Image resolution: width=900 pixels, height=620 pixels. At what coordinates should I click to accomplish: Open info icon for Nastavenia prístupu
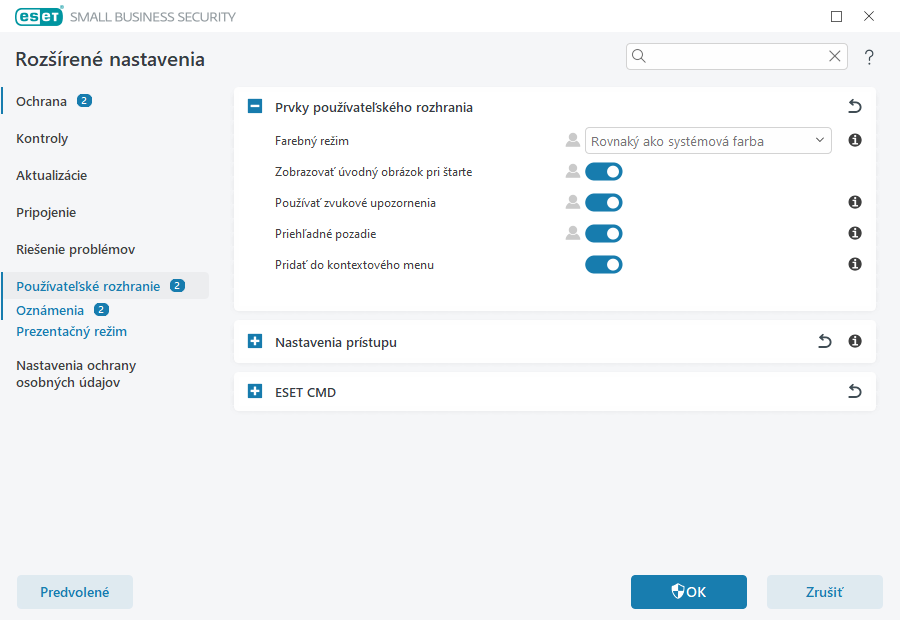tap(855, 342)
